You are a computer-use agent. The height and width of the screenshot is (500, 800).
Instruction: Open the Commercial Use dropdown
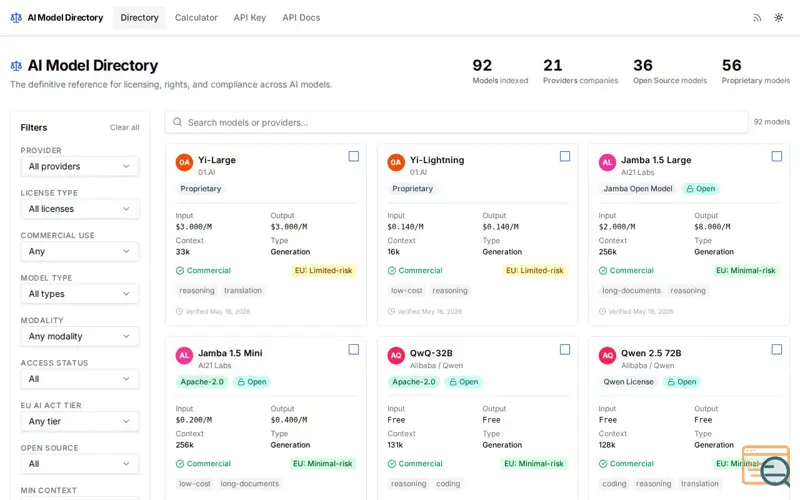[80, 252]
